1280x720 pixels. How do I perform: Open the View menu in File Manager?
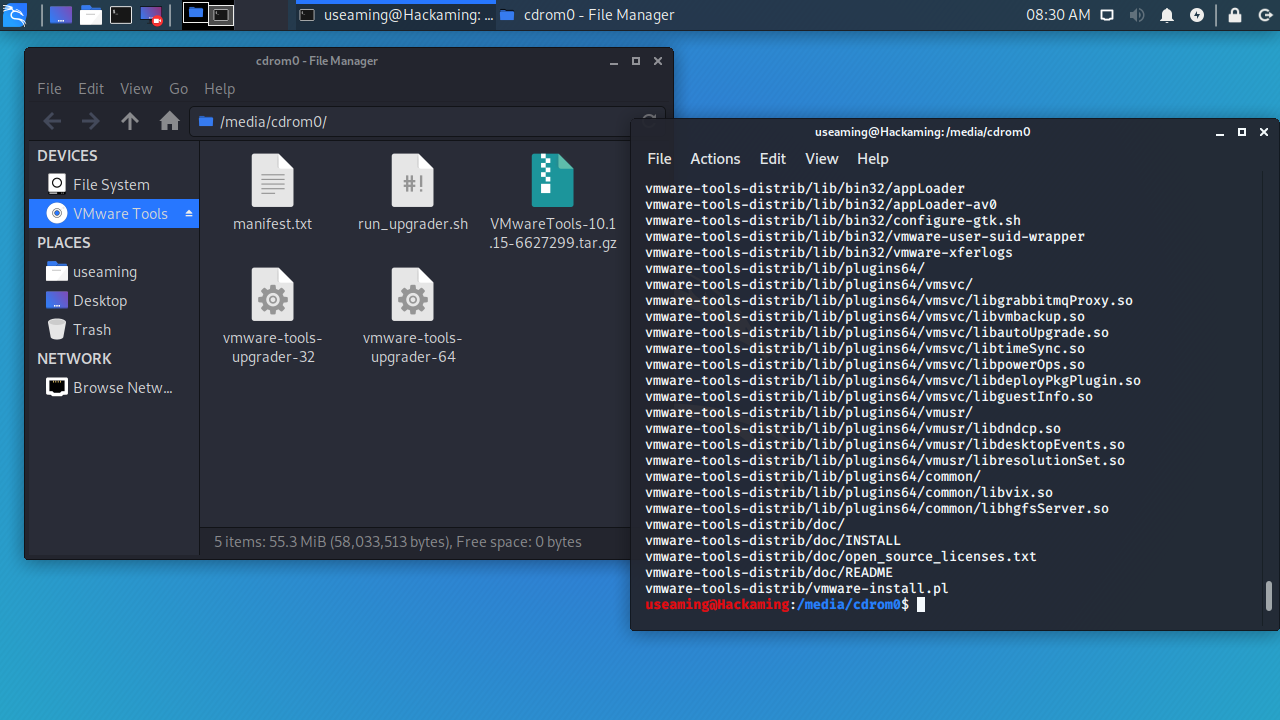click(x=136, y=88)
